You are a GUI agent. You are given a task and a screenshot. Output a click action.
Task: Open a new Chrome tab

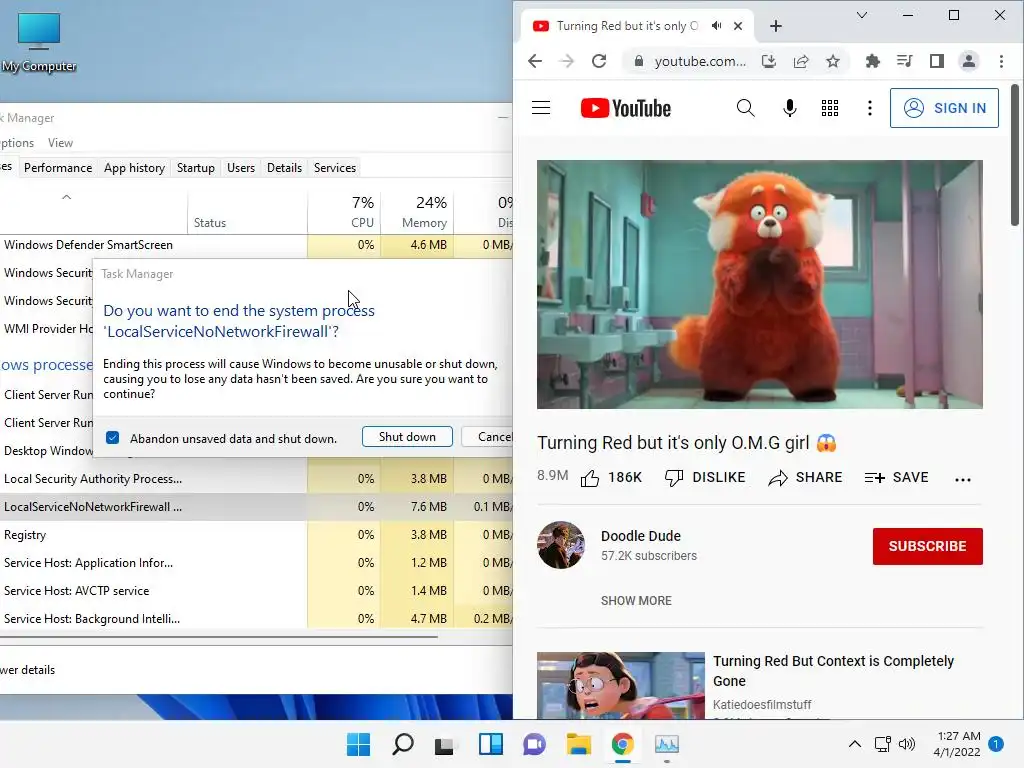pos(775,26)
